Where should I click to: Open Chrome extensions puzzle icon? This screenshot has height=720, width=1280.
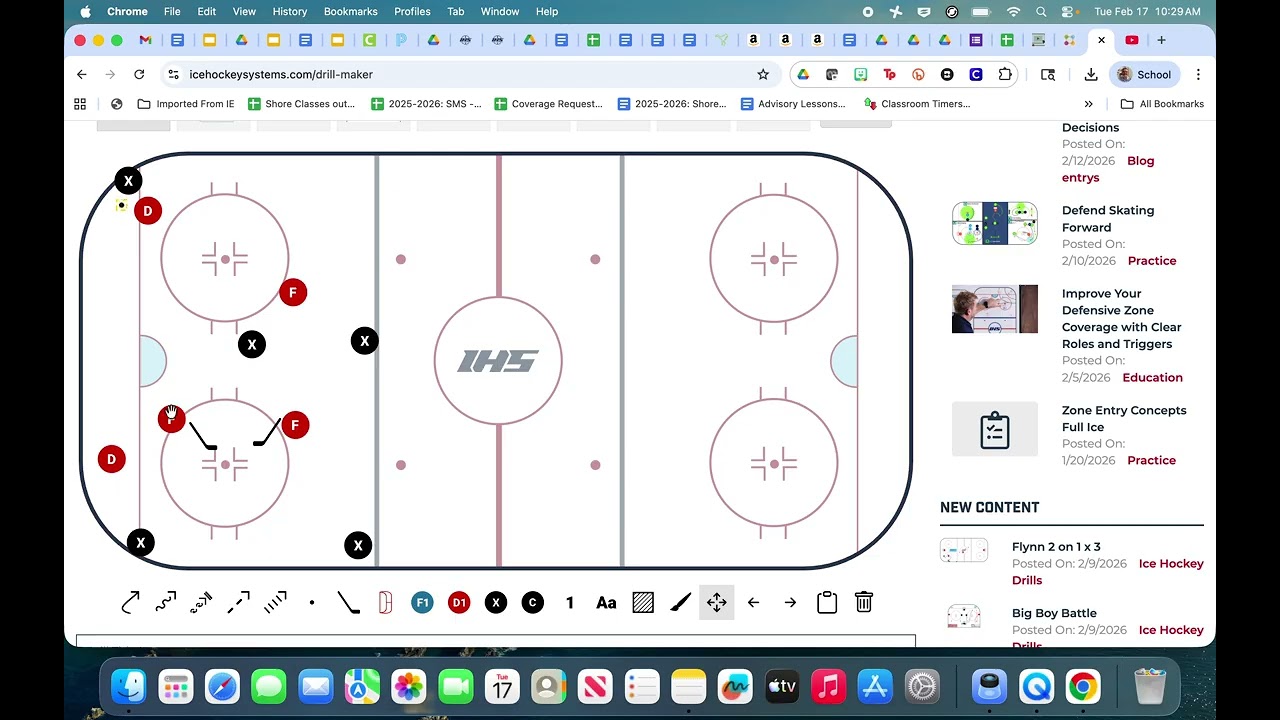(1005, 74)
